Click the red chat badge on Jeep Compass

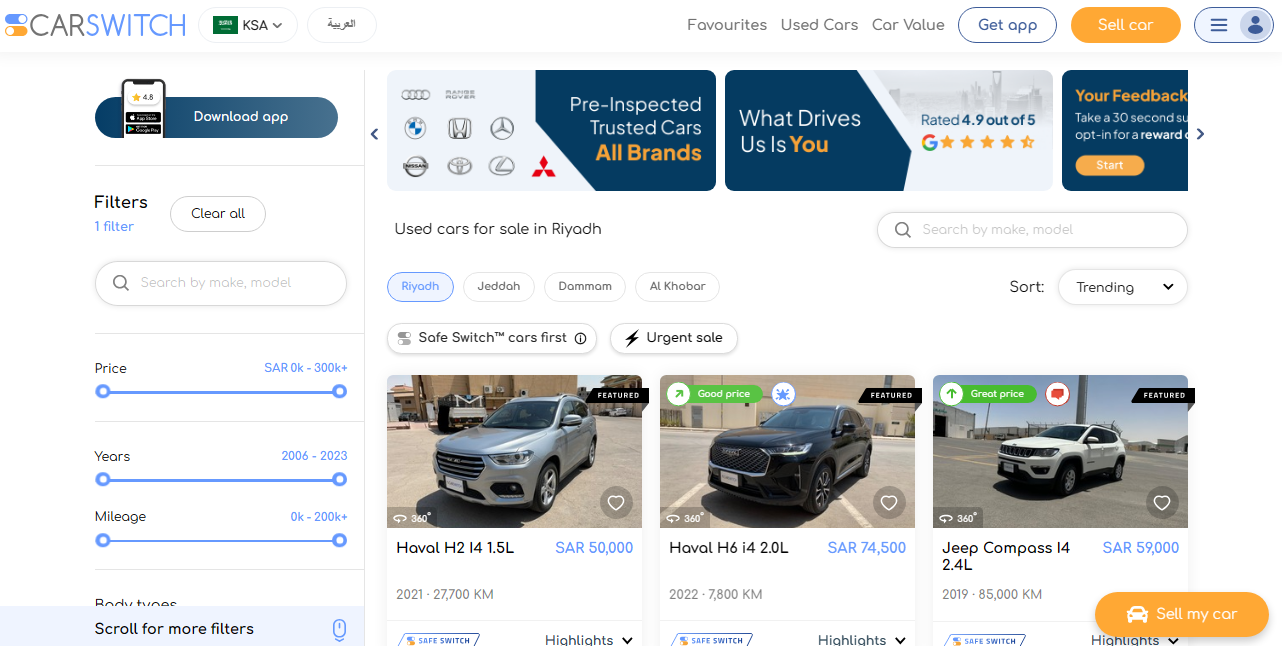pos(1057,394)
